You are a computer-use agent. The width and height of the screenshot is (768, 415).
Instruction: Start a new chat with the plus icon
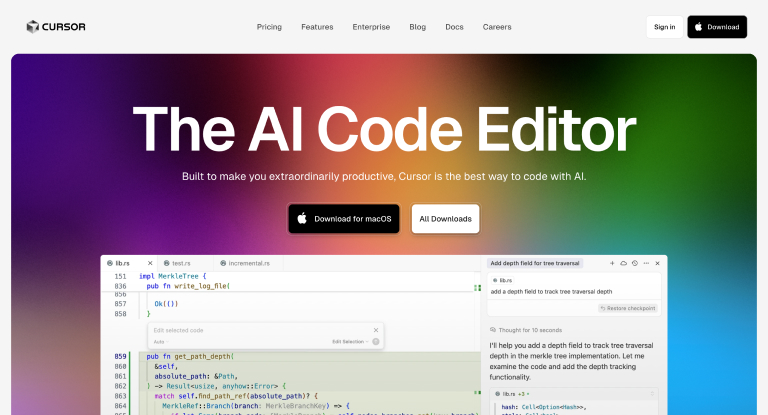click(x=612, y=263)
